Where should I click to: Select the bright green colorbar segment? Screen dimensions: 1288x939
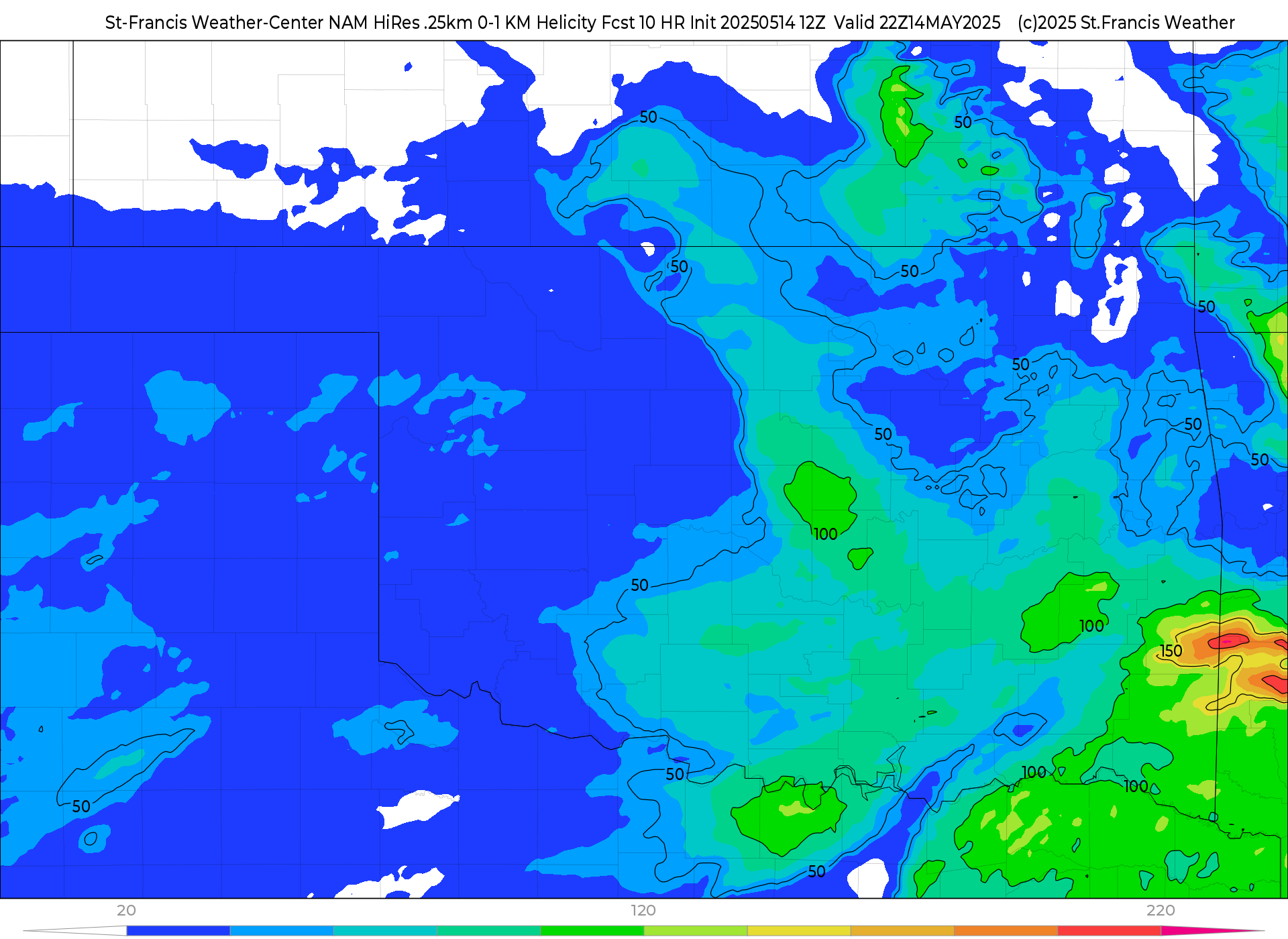592,931
